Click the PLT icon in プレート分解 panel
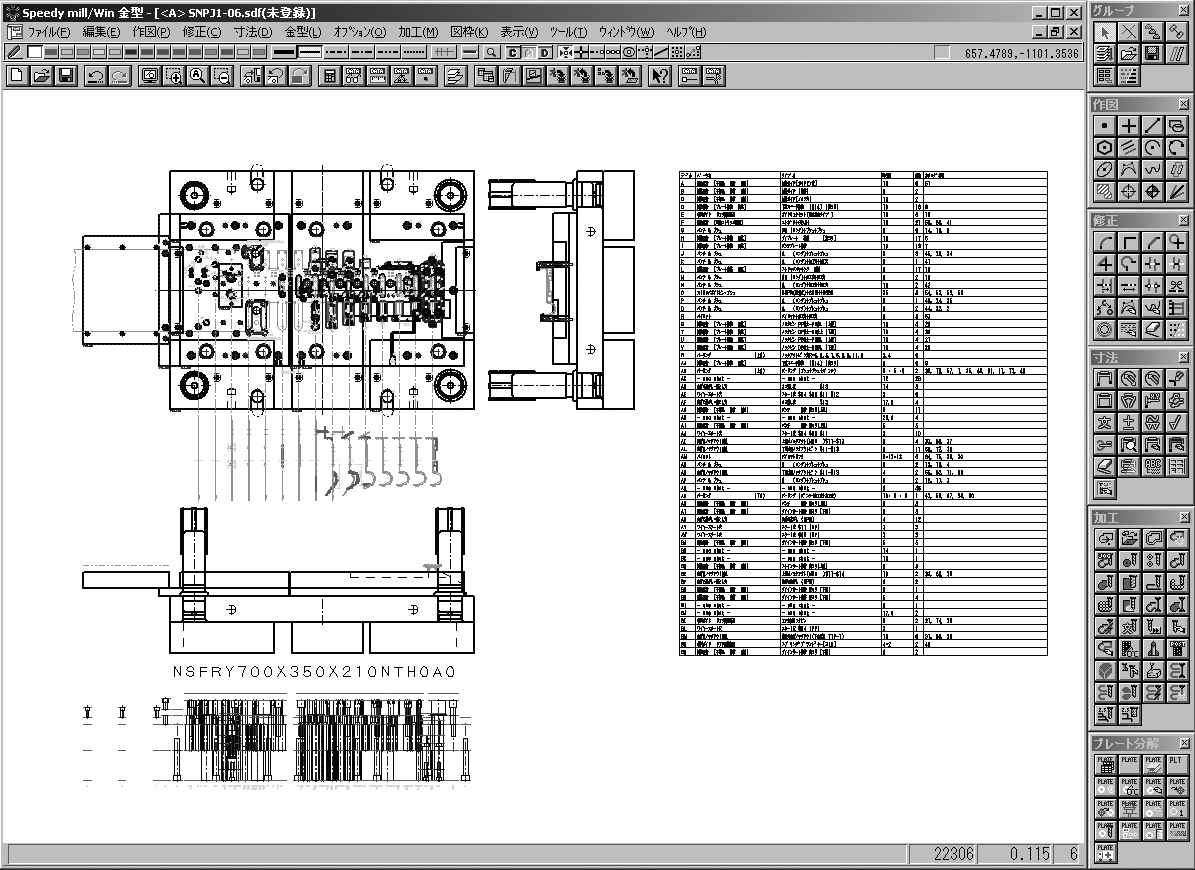1195x870 pixels. (1176, 765)
